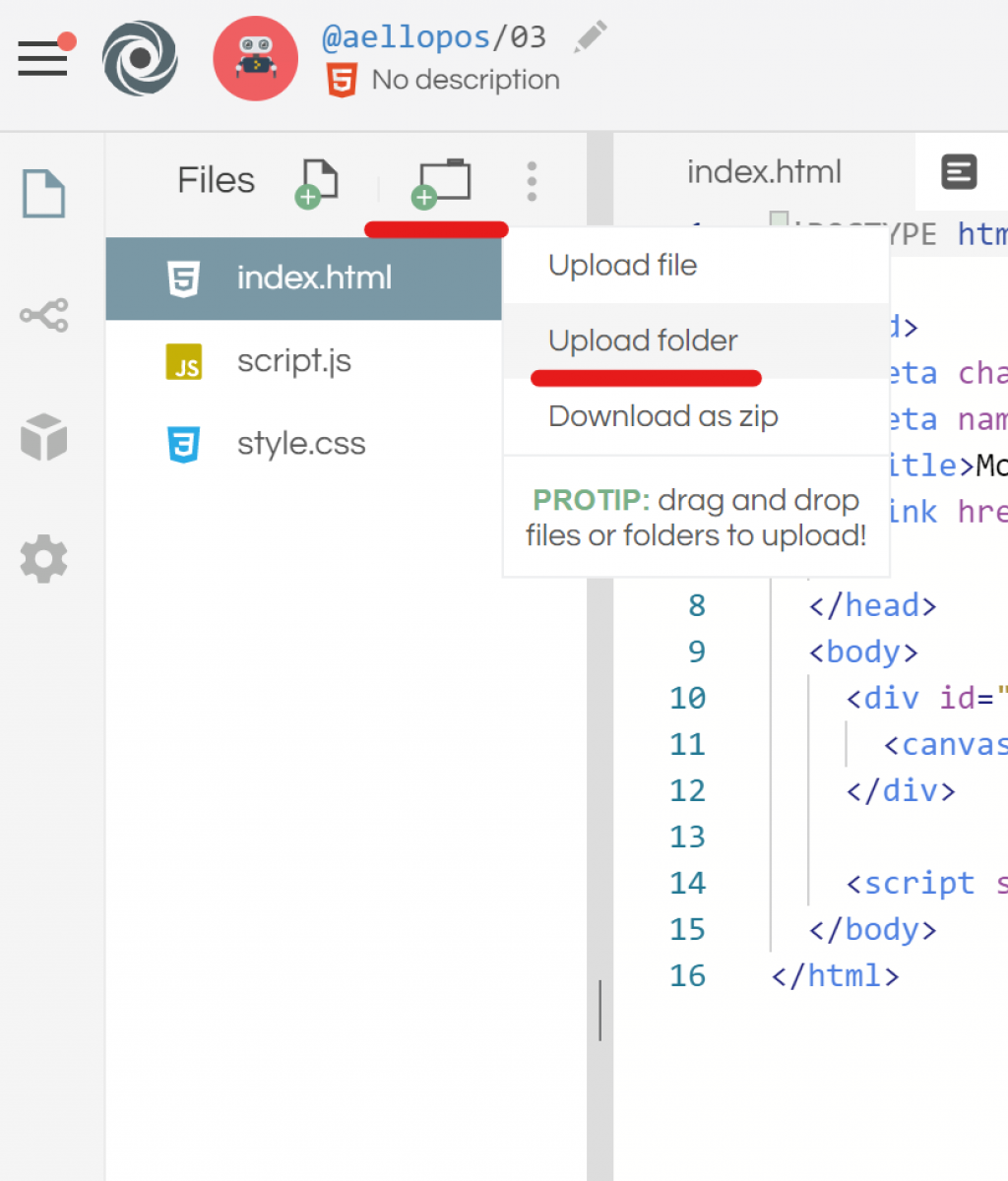Open the hamburger menu
This screenshot has height=1181, width=1008.
point(42,58)
